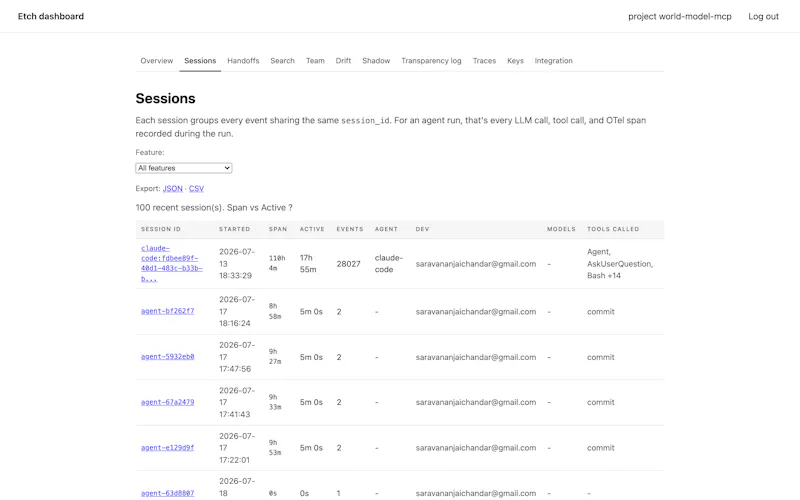Click project world-model-mcp in header
This screenshot has width=800, height=500.
[x=680, y=16]
